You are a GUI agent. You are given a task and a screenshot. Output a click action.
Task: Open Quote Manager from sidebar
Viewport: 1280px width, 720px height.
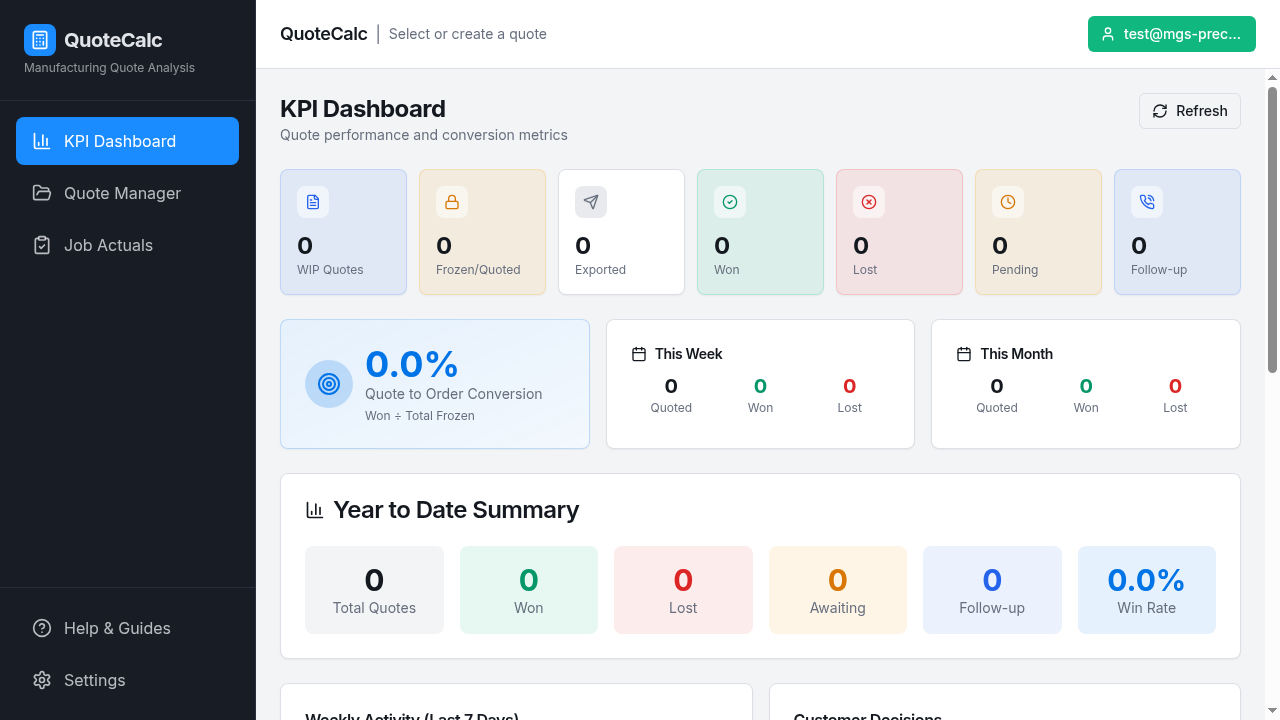(127, 193)
